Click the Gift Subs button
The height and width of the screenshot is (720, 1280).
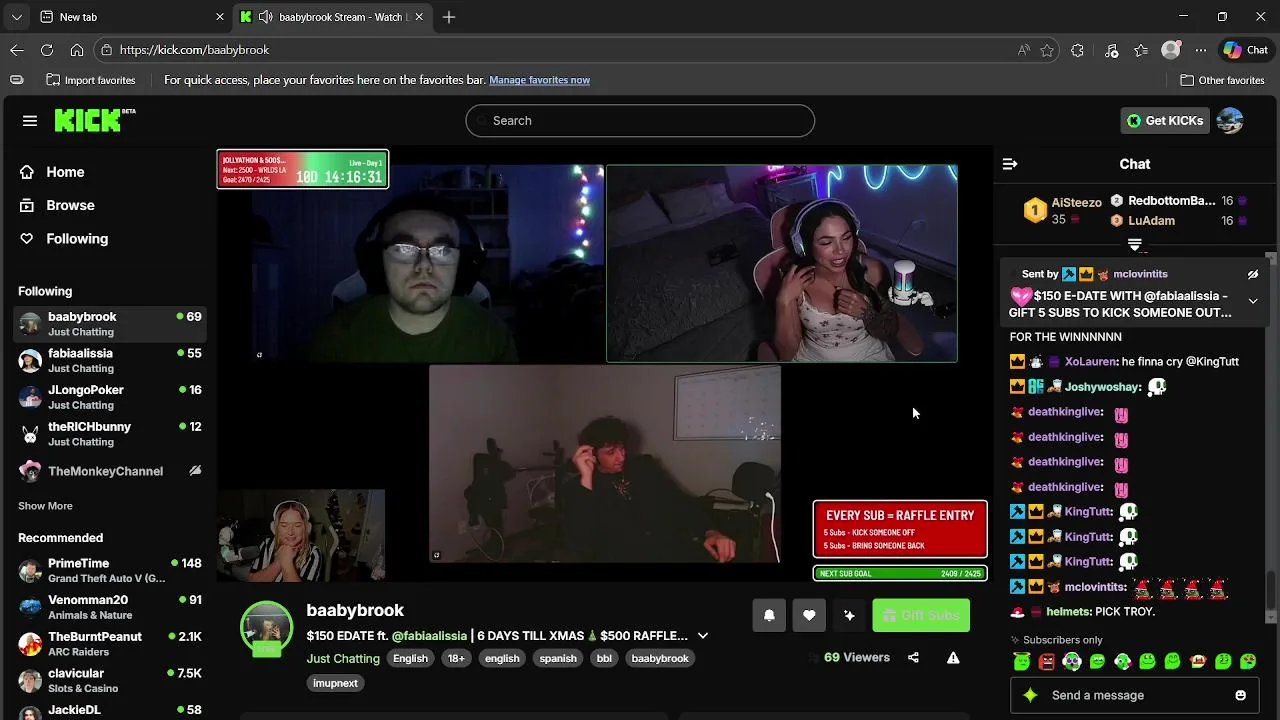(921, 615)
